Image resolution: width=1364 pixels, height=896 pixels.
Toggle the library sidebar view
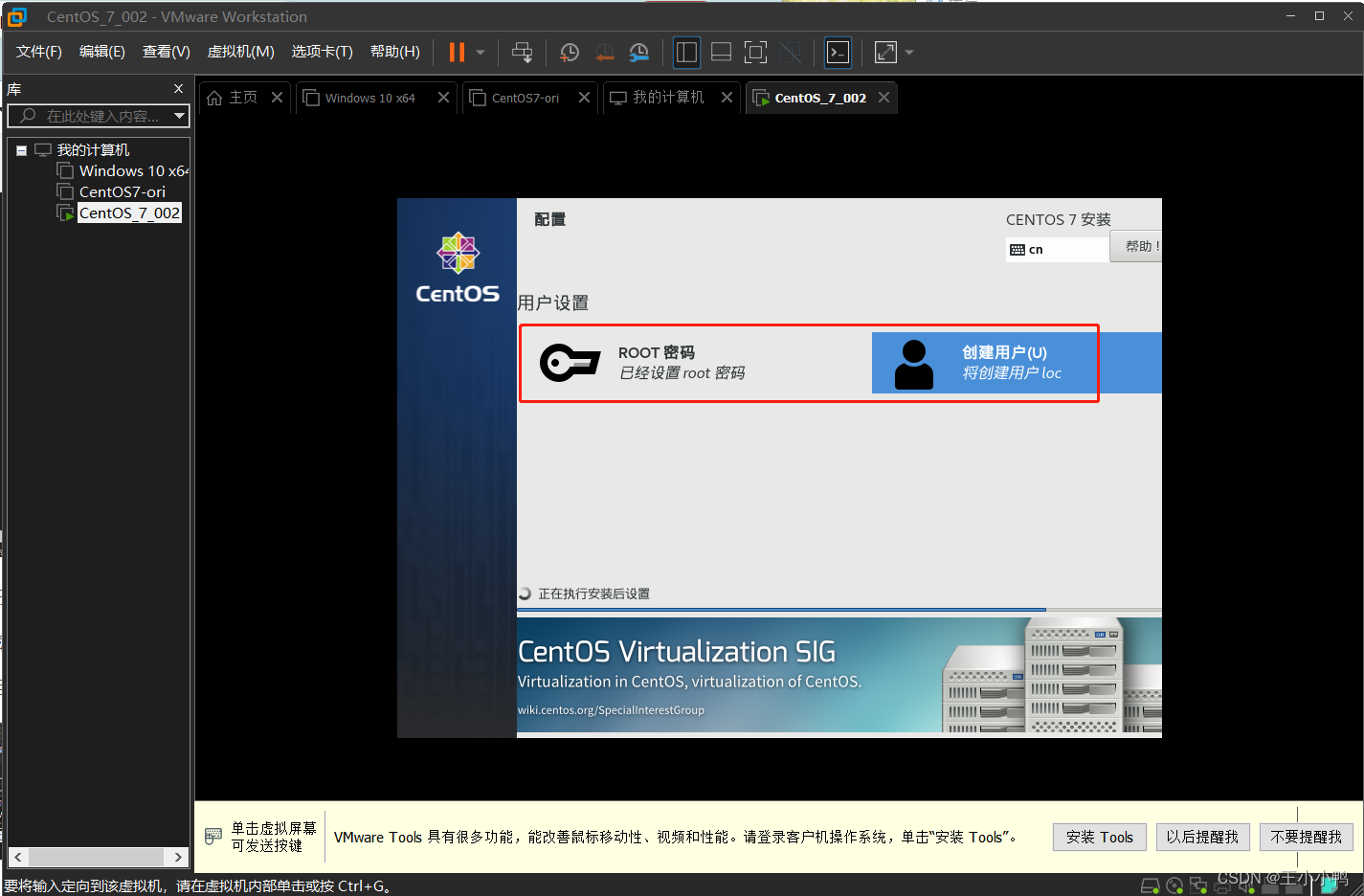click(686, 53)
